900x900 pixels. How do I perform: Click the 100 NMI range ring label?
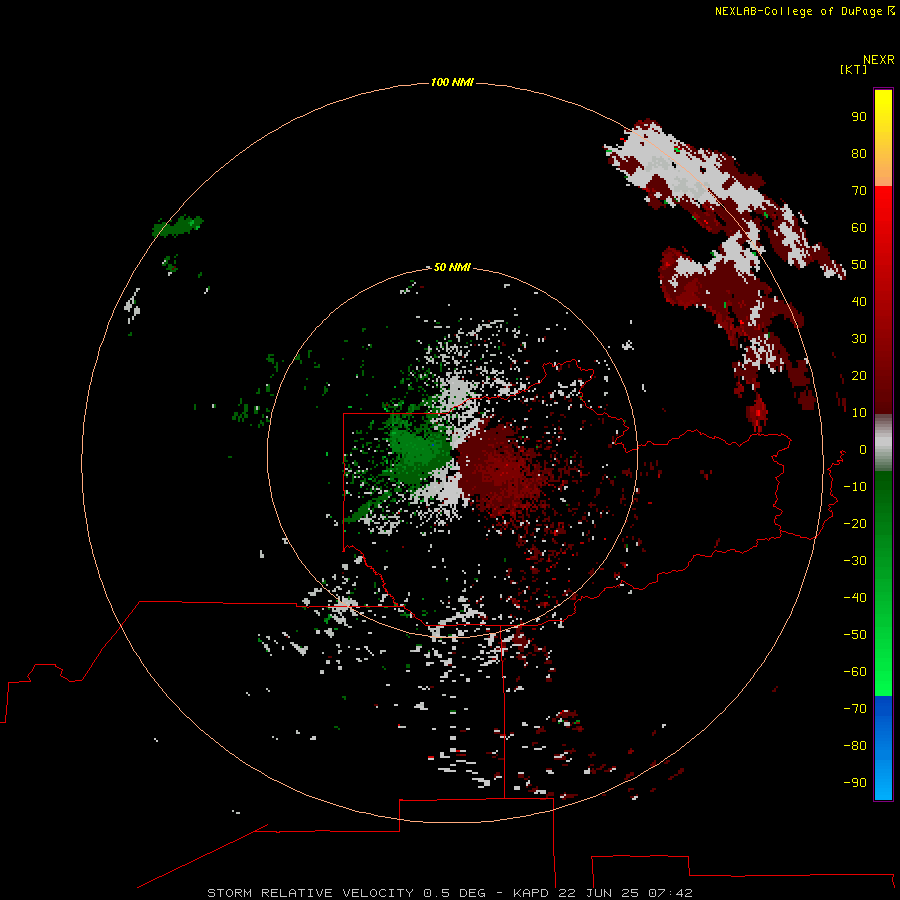pos(452,82)
